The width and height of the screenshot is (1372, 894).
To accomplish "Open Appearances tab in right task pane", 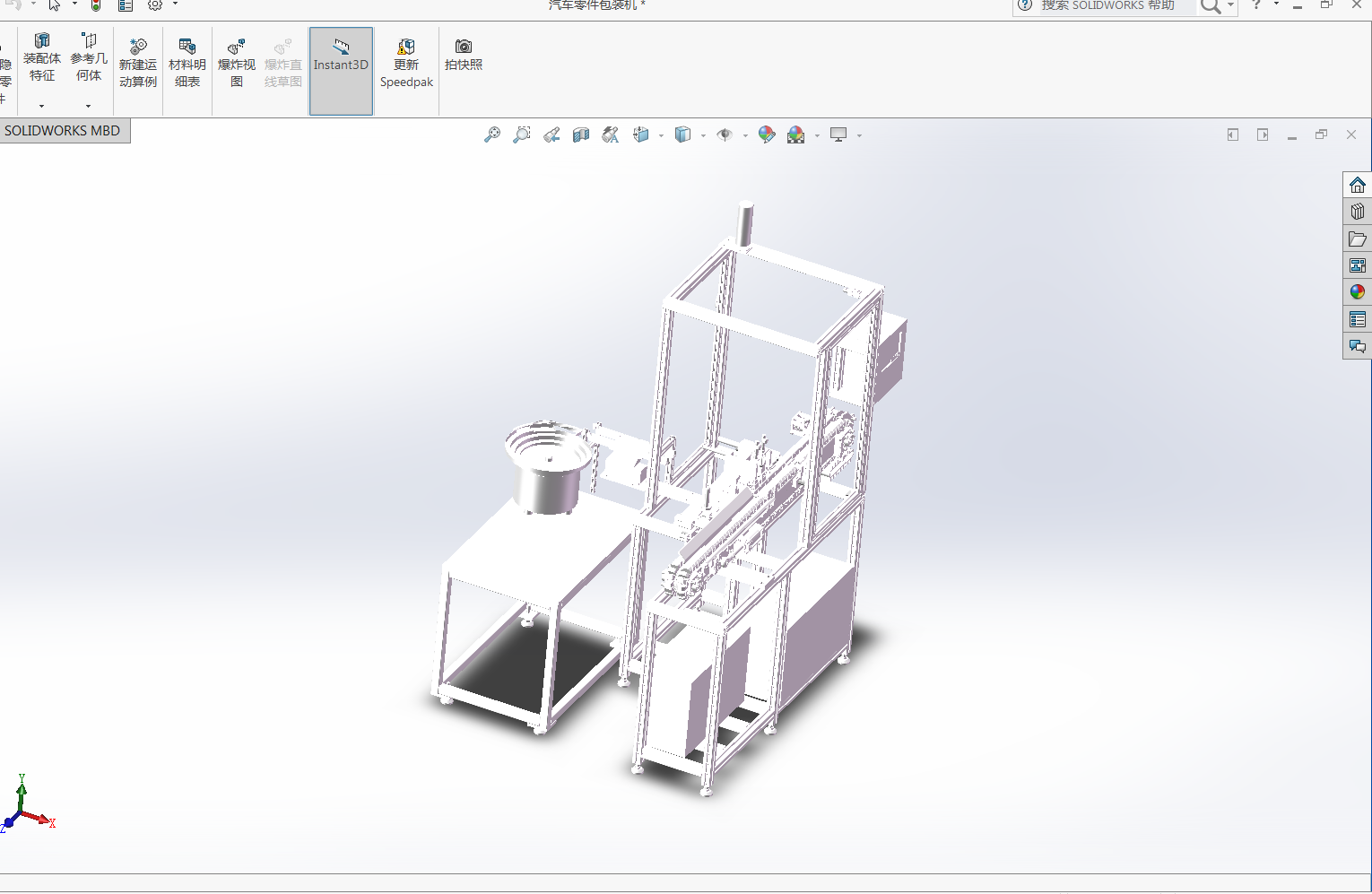I will point(1357,292).
